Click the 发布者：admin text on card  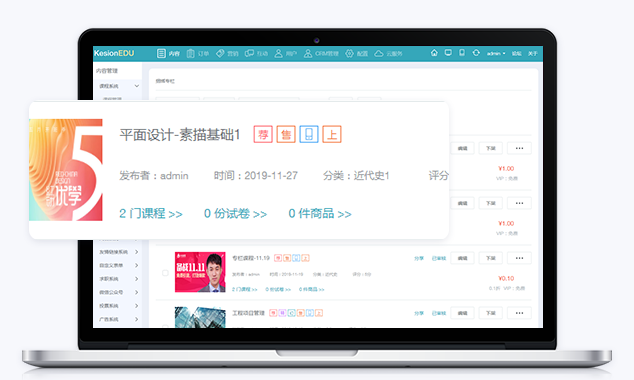point(154,175)
